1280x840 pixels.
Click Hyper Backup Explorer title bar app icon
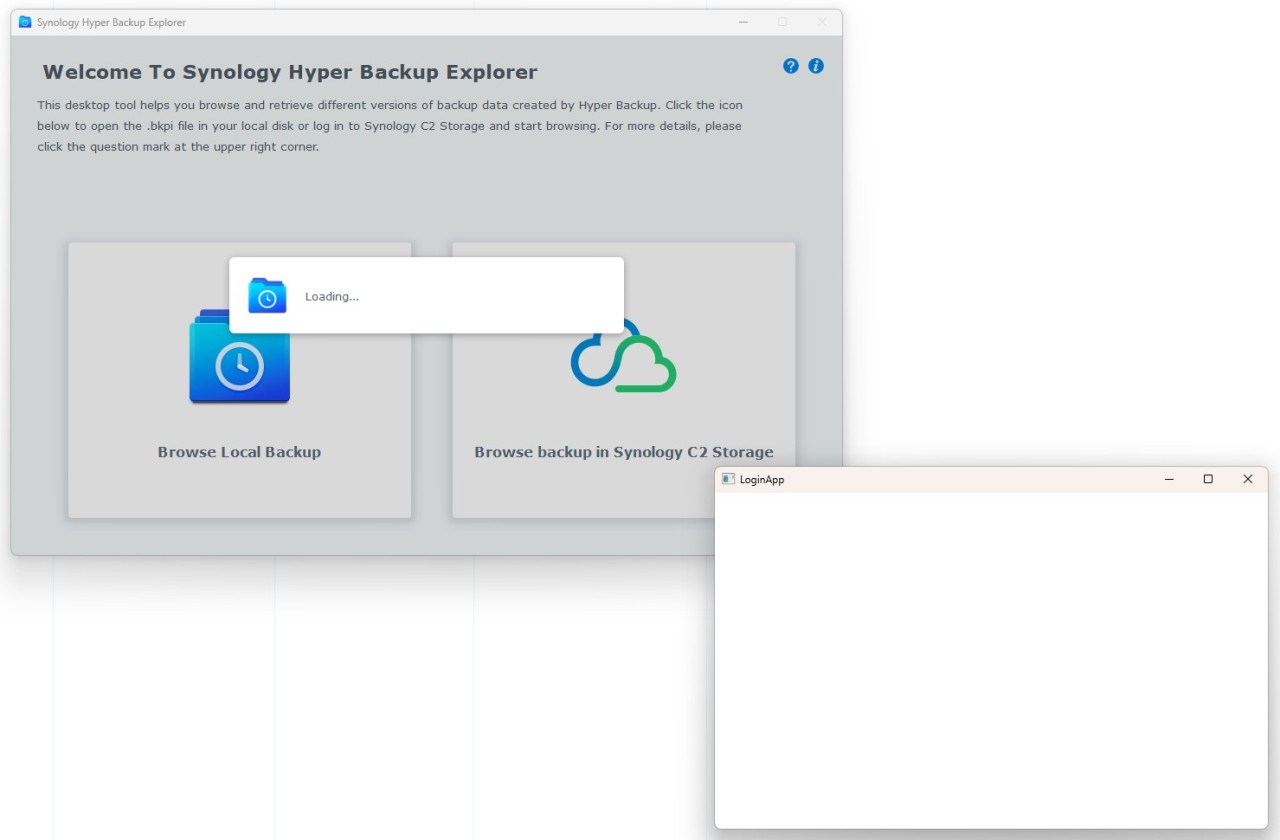[25, 22]
